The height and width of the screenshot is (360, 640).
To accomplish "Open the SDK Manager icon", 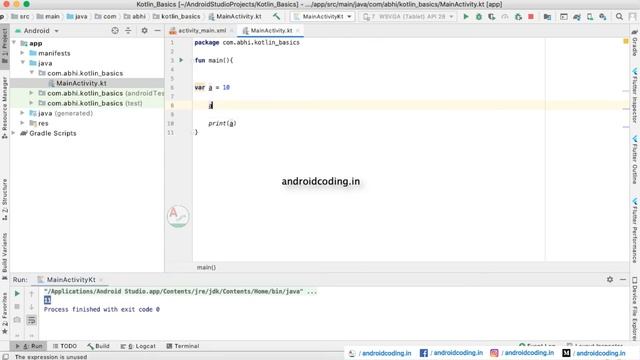I will click(603, 17).
